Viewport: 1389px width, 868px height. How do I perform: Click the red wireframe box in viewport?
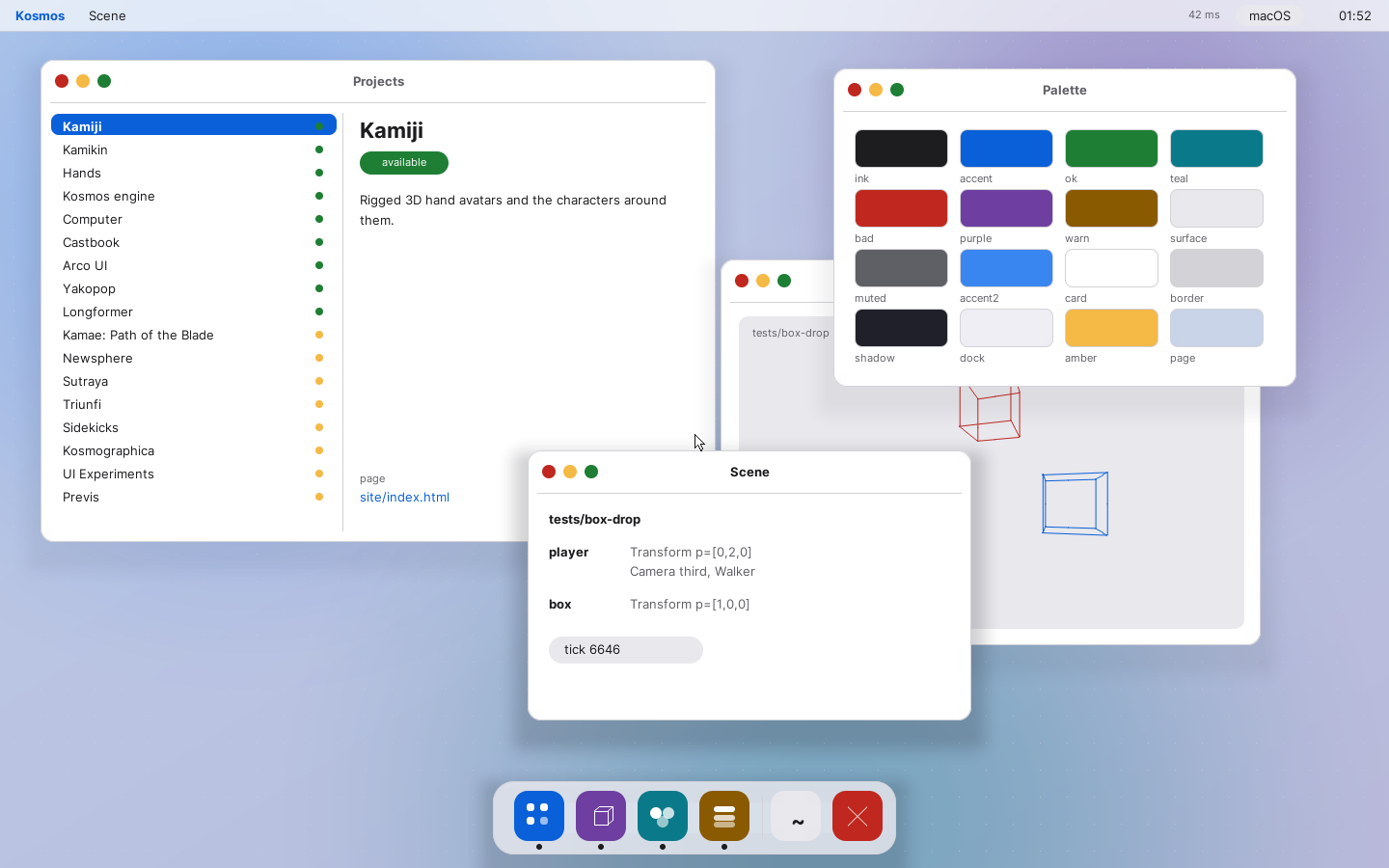point(990,414)
